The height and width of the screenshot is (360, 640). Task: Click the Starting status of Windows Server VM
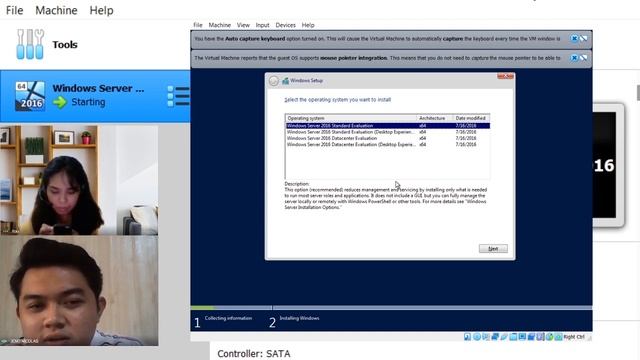coord(88,102)
